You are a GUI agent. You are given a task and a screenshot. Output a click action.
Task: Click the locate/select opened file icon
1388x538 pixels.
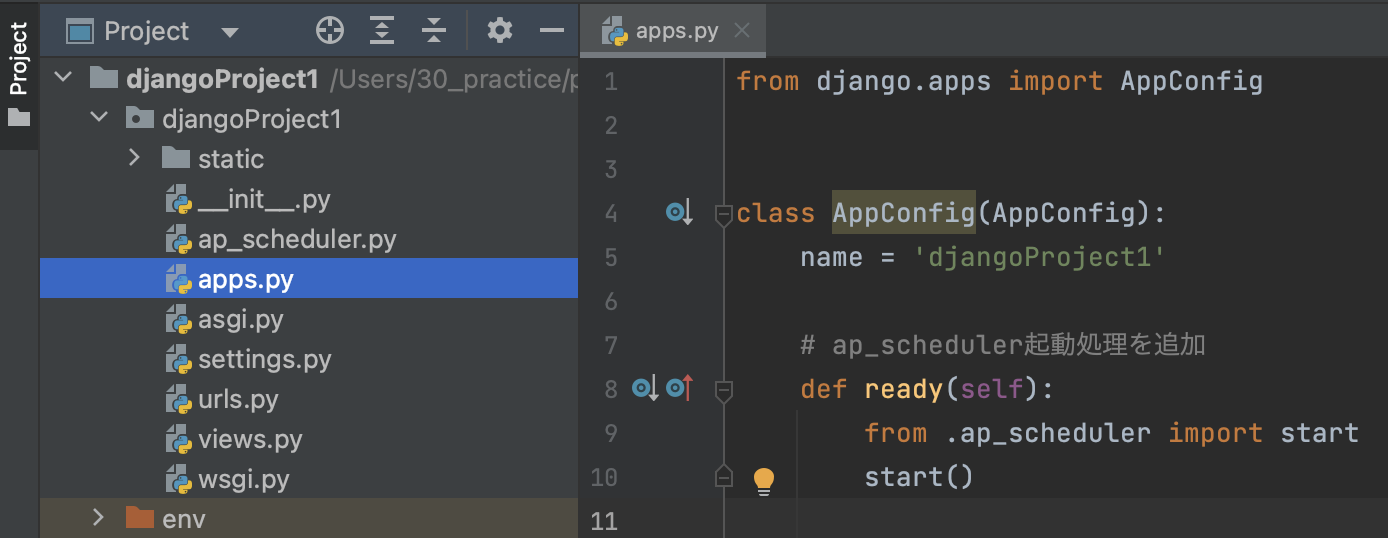click(x=330, y=31)
